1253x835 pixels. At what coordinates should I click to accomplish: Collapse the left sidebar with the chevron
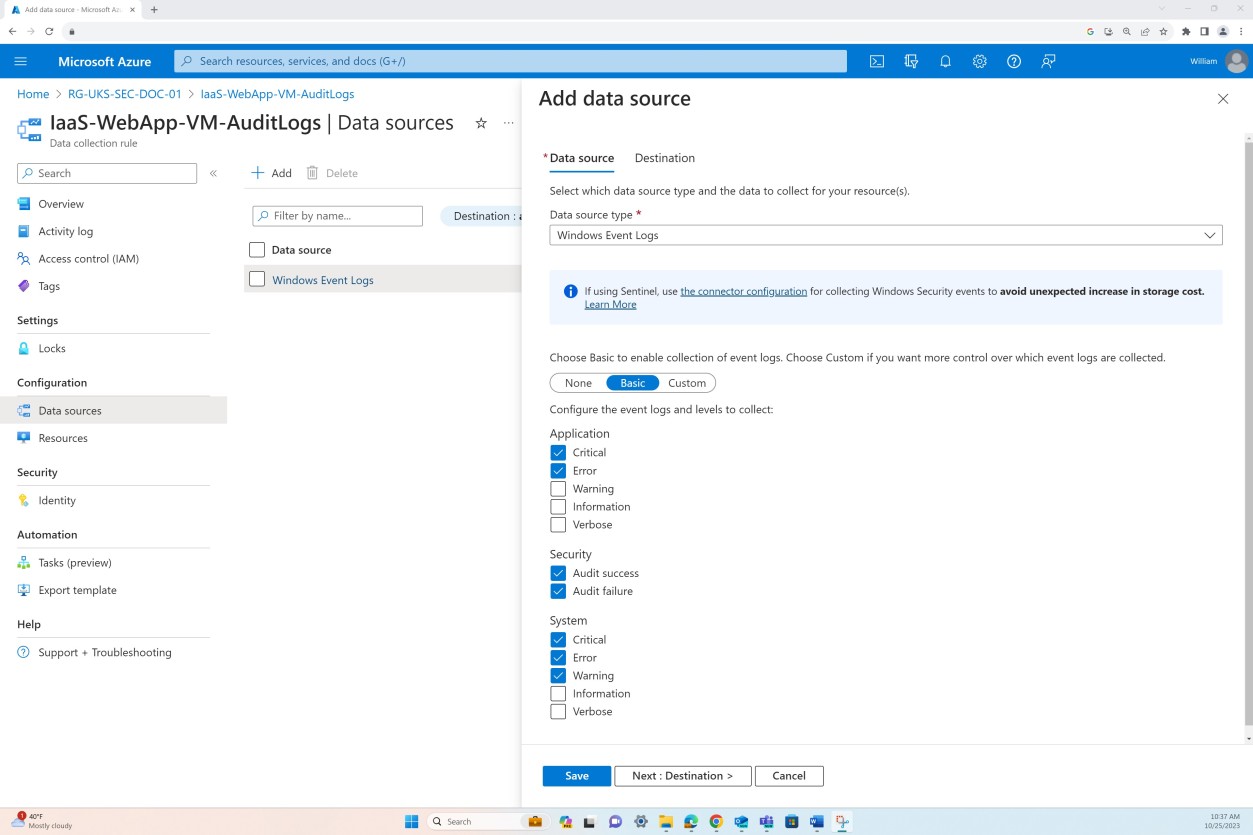(x=213, y=172)
